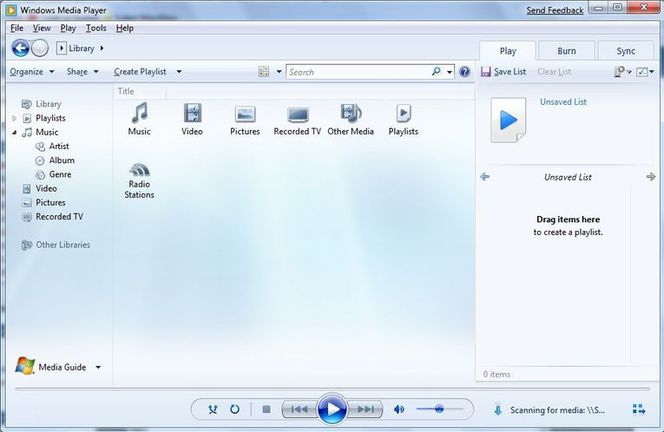664x432 pixels.
Task: Open the View options dropdown arrow
Action: pos(279,72)
